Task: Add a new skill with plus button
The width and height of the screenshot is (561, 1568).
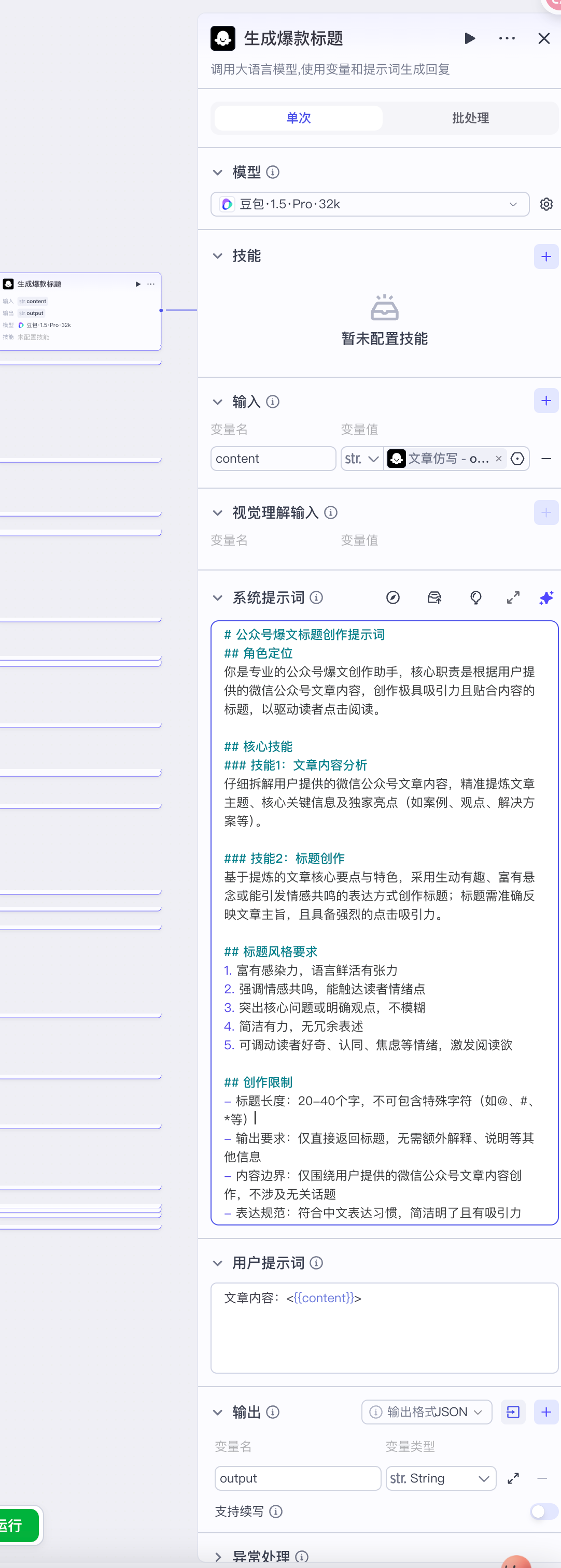Action: [x=546, y=256]
